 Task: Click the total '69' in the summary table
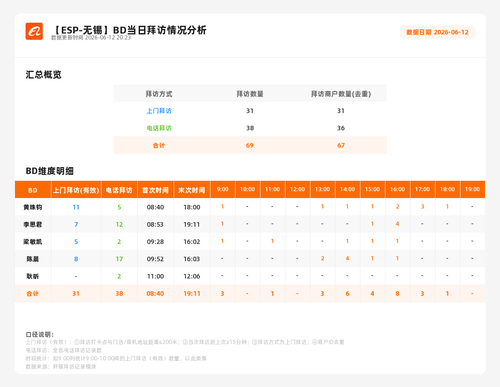[250, 145]
